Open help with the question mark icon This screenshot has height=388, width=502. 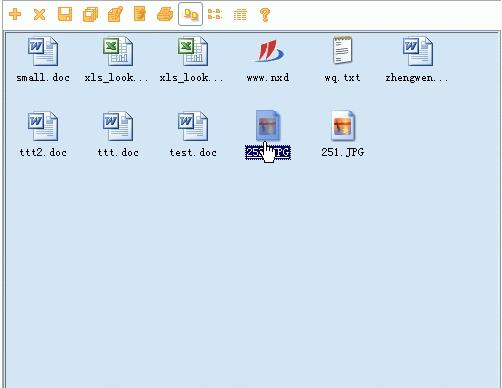(265, 15)
